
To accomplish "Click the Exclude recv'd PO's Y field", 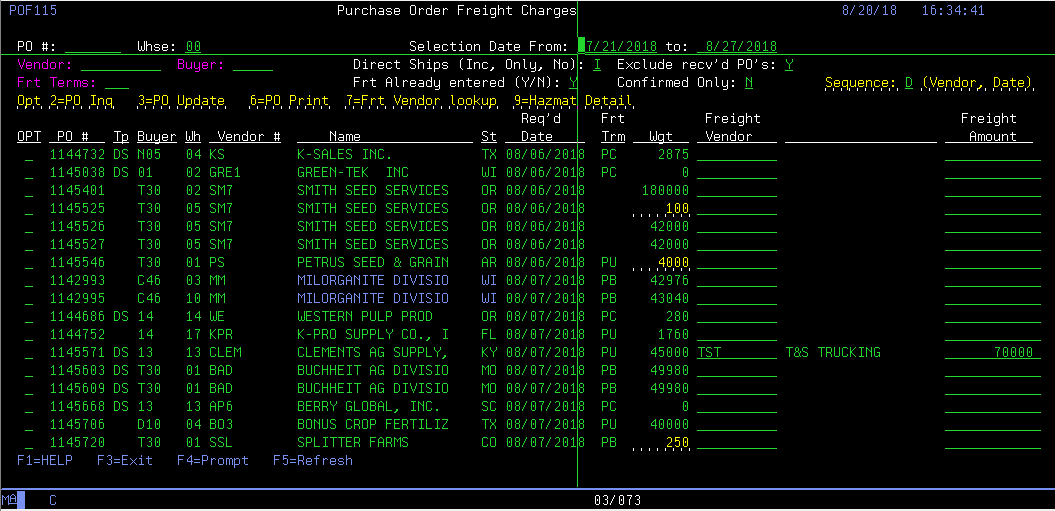I will [x=789, y=65].
